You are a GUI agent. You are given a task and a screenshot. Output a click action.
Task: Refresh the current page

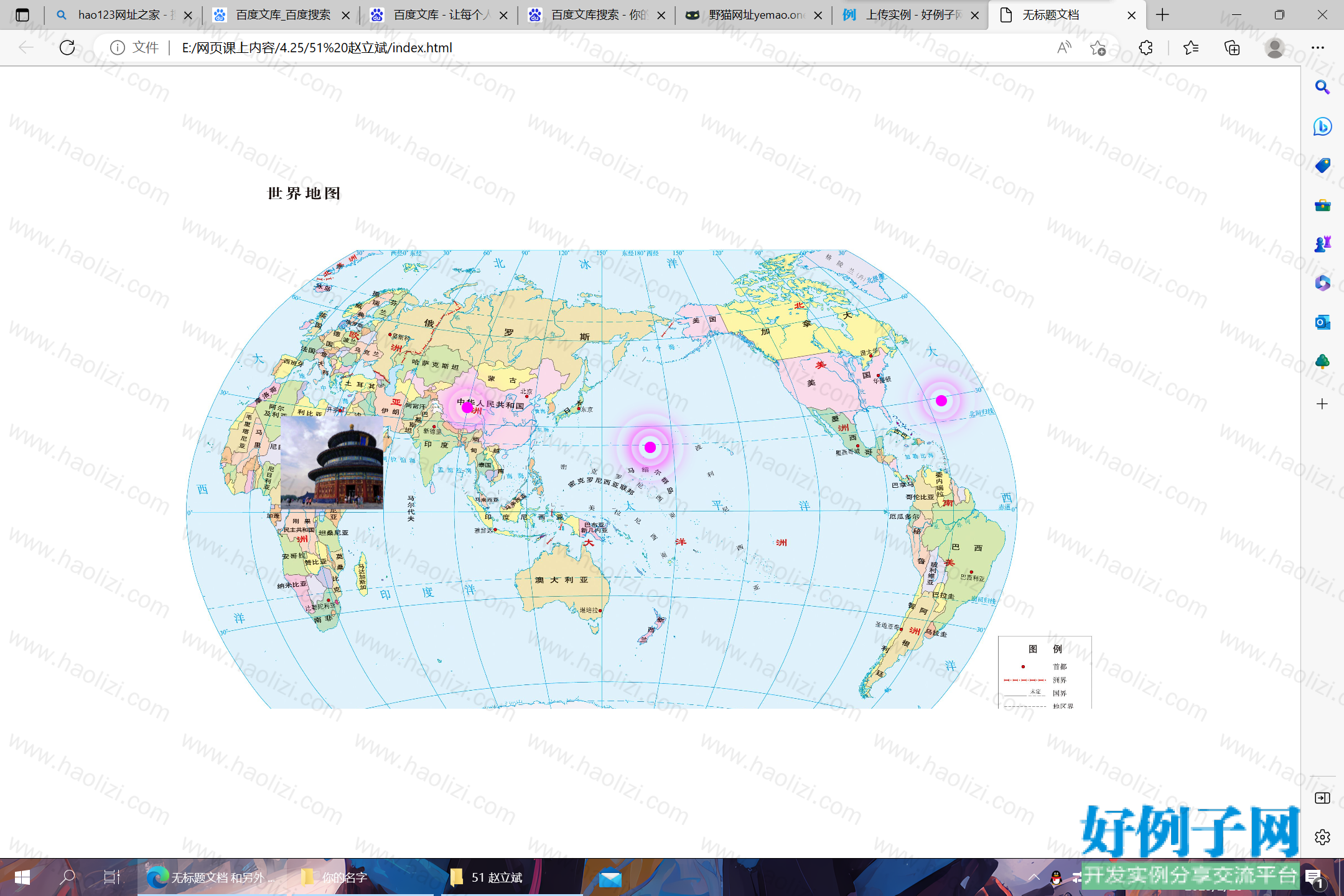point(67,47)
